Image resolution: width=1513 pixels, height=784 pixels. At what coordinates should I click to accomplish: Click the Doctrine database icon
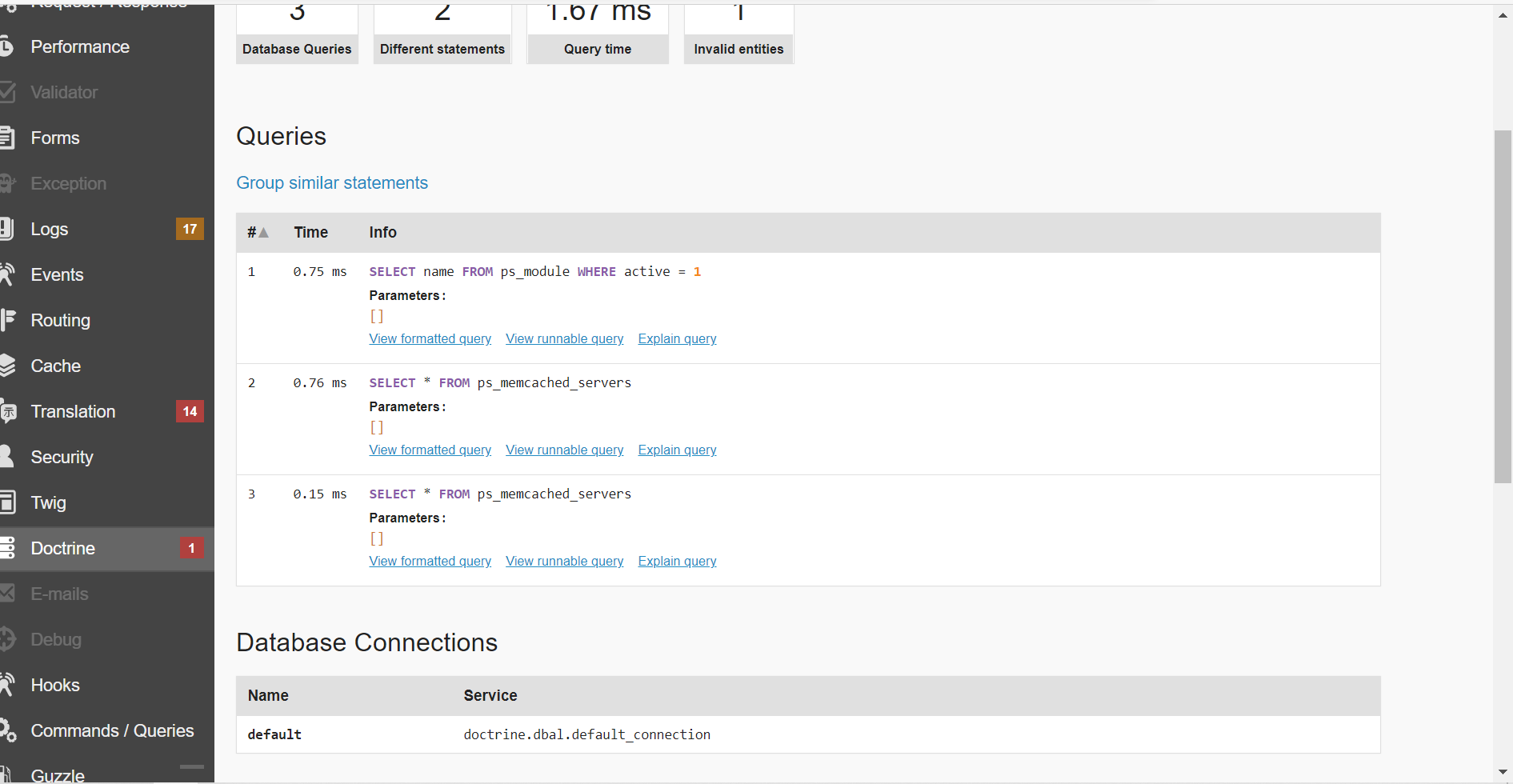(x=7, y=548)
